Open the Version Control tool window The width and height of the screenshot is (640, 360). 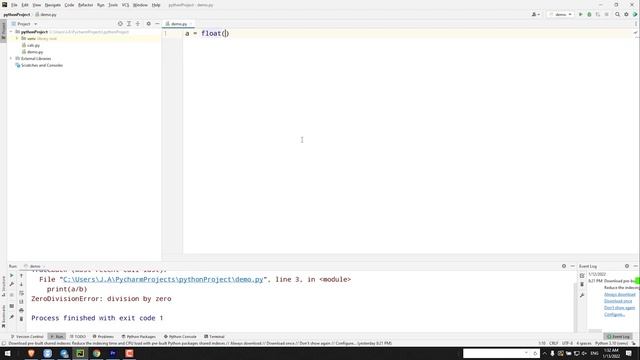pos(27,336)
